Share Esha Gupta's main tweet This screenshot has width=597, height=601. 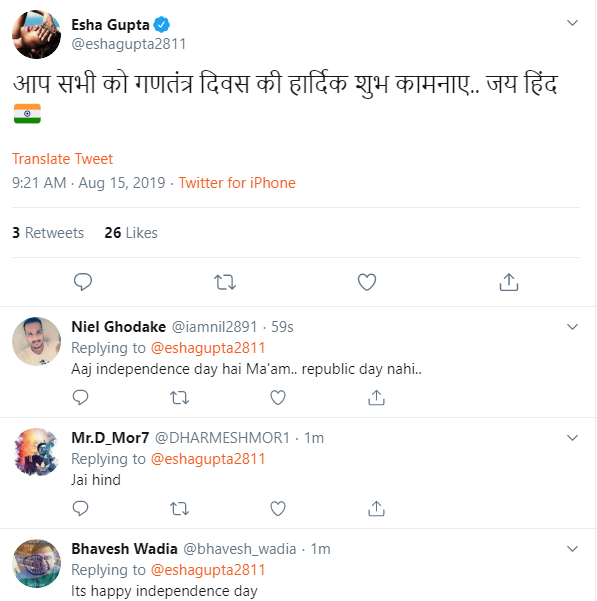pyautogui.click(x=509, y=282)
